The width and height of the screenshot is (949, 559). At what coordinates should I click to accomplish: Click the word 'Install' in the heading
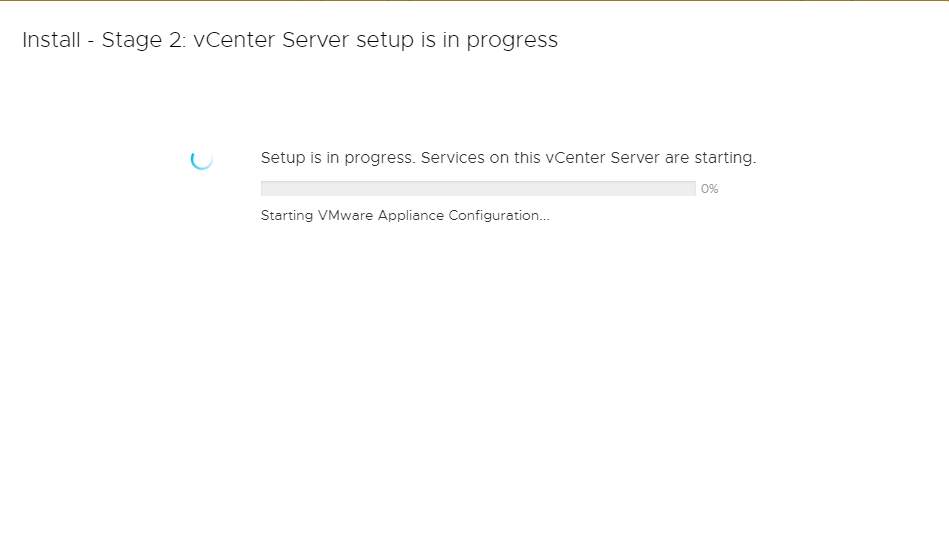point(51,40)
